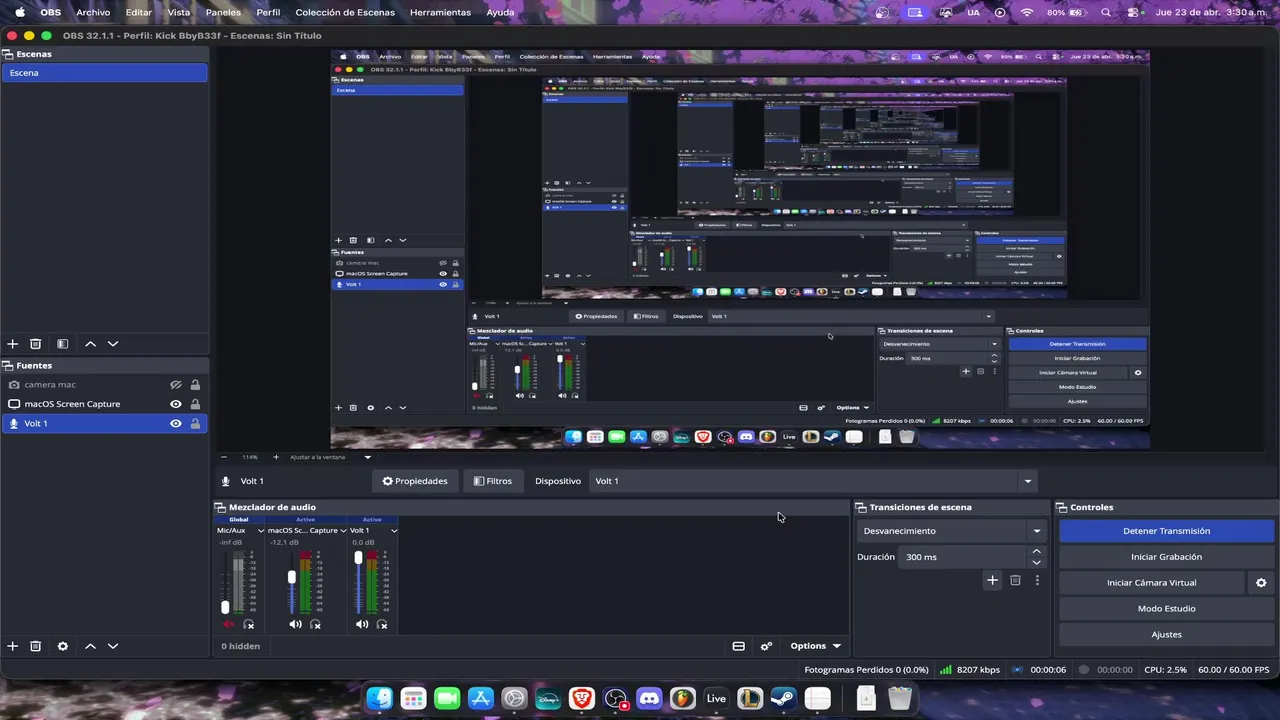Hide the macOS Screen Capture source
1280x720 pixels.
click(175, 404)
